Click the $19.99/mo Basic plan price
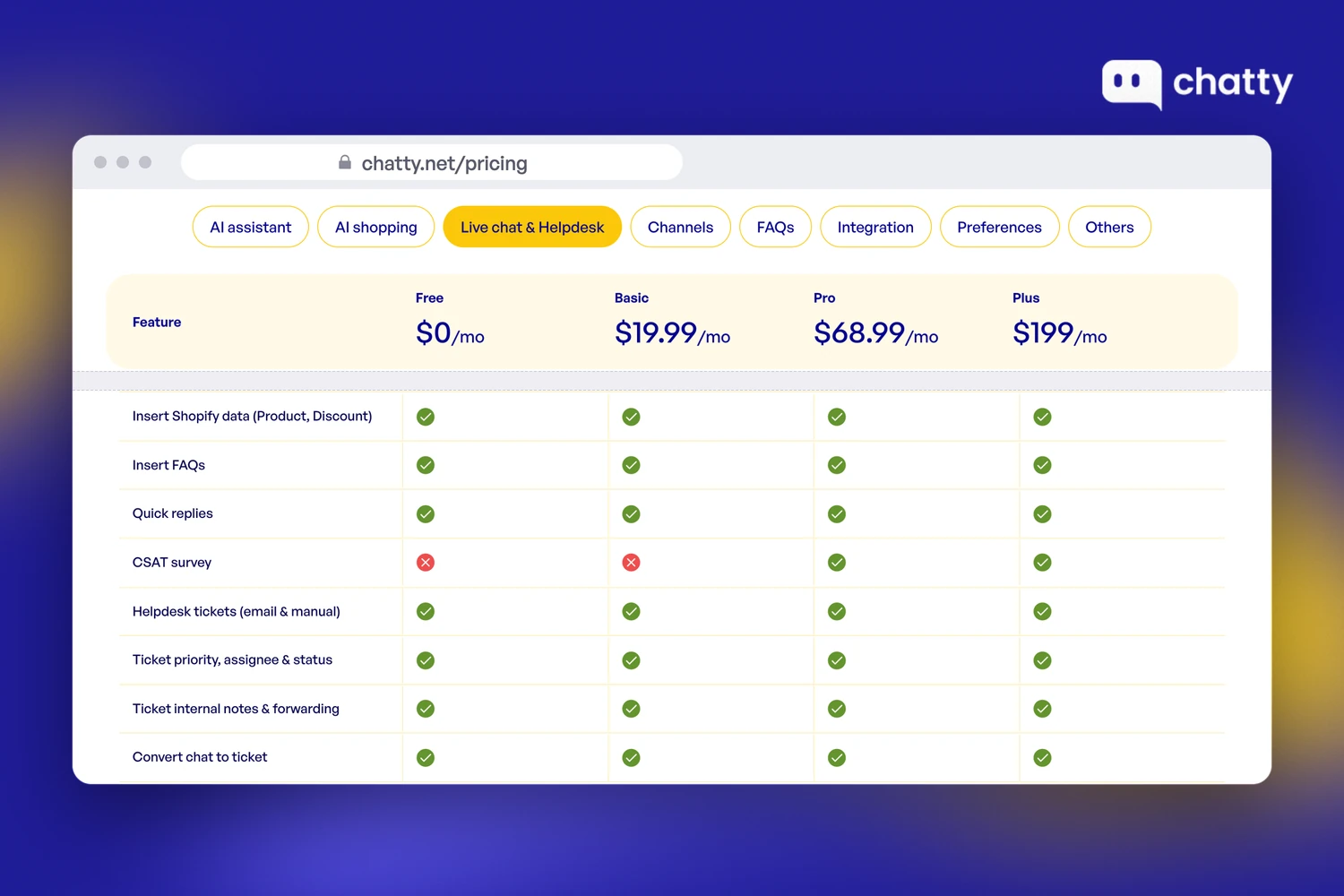This screenshot has height=896, width=1344. tap(672, 333)
